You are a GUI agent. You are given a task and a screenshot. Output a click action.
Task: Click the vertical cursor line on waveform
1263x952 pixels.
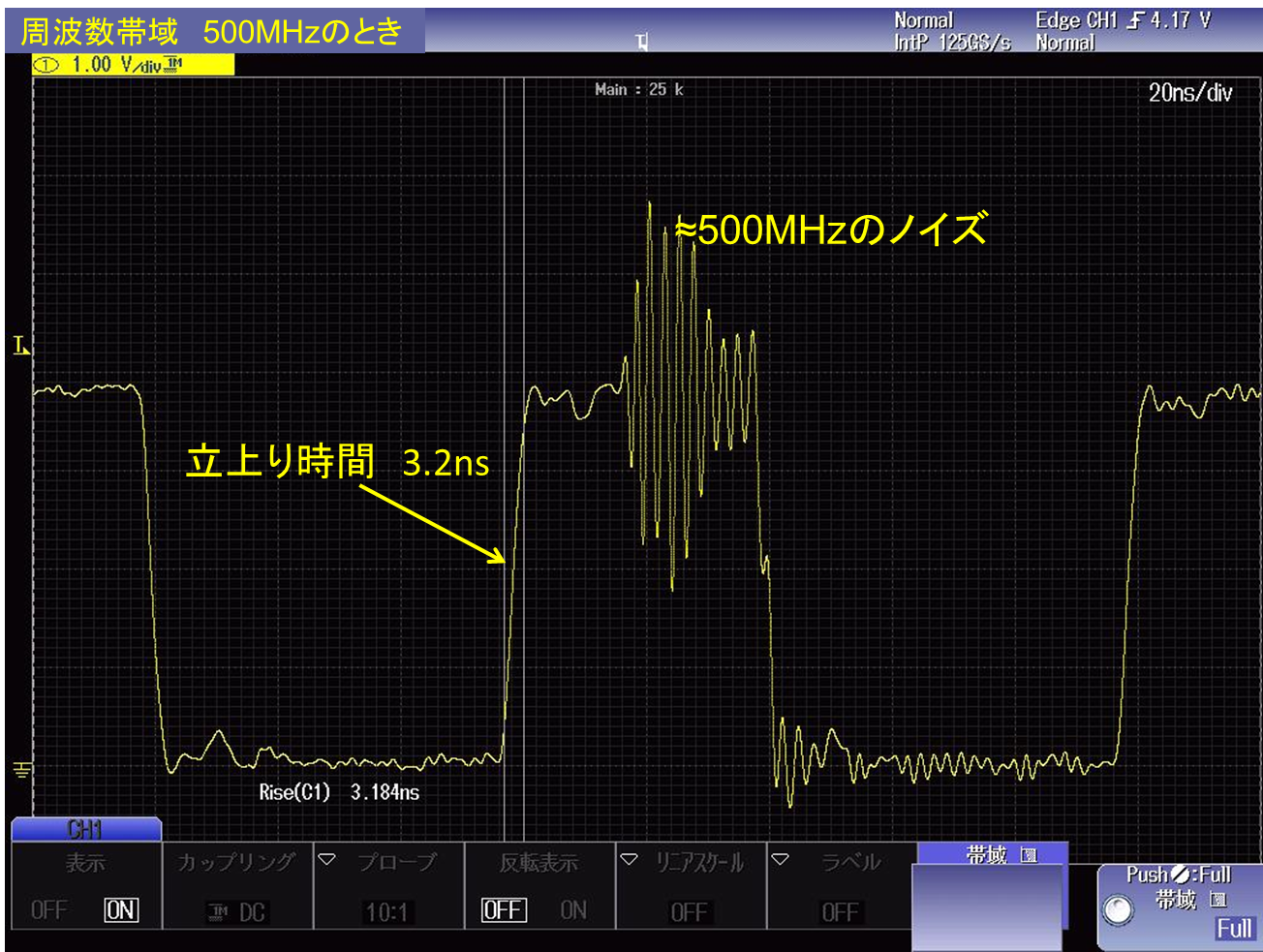click(x=524, y=291)
